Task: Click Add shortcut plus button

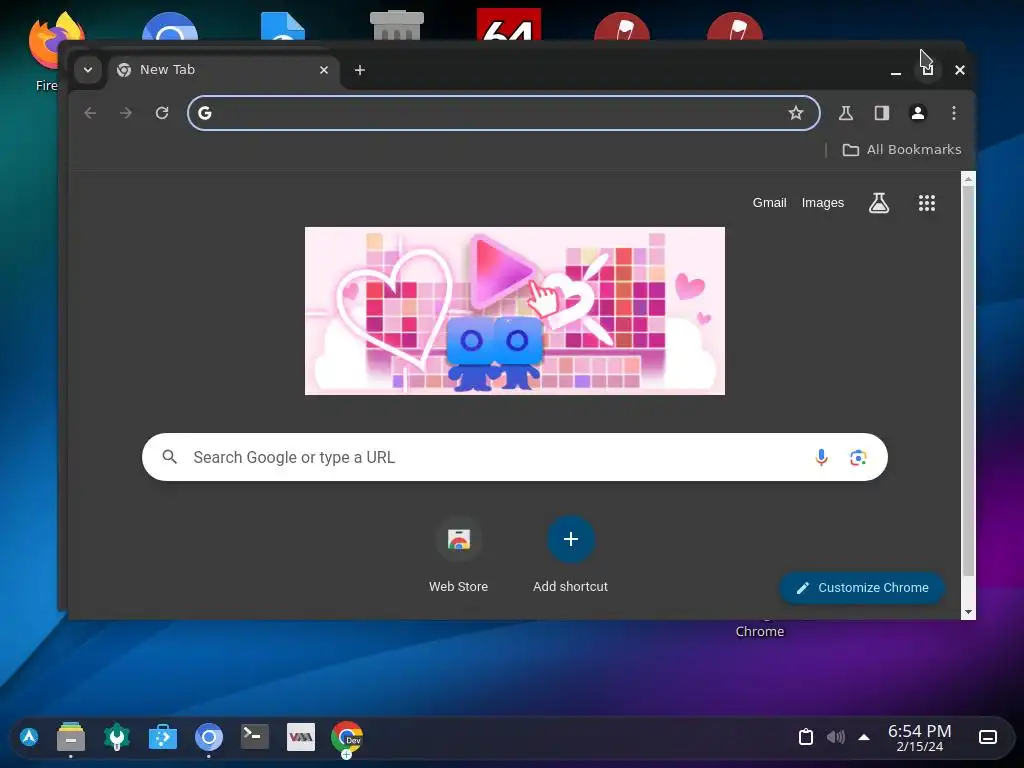Action: [571, 539]
